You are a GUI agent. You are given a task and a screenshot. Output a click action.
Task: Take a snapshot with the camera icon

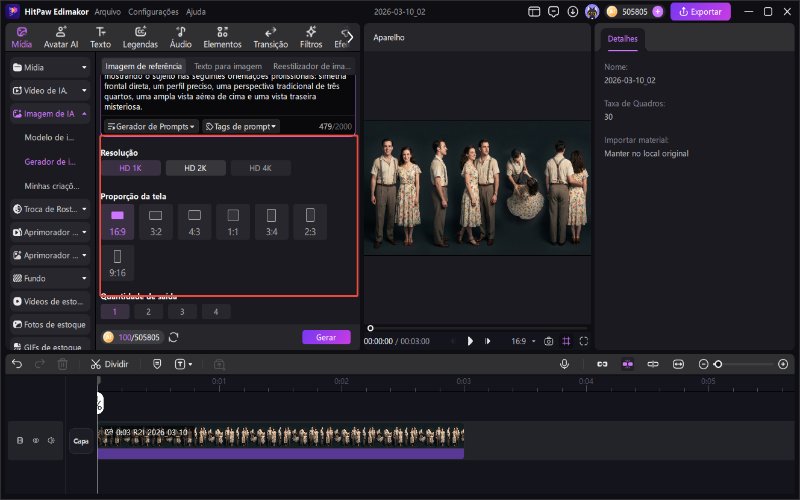[549, 341]
